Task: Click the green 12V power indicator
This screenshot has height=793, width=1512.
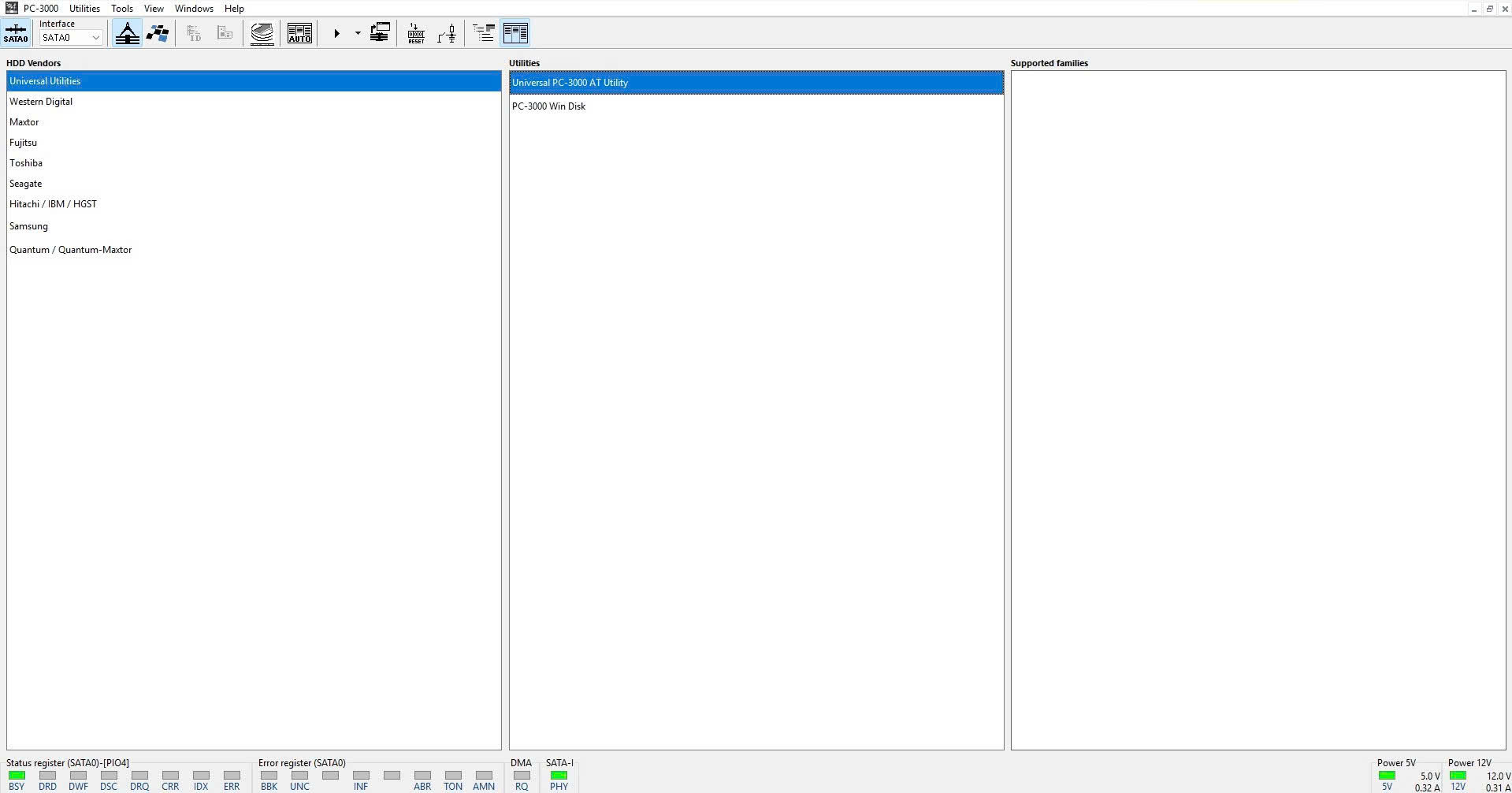Action: point(1458,776)
